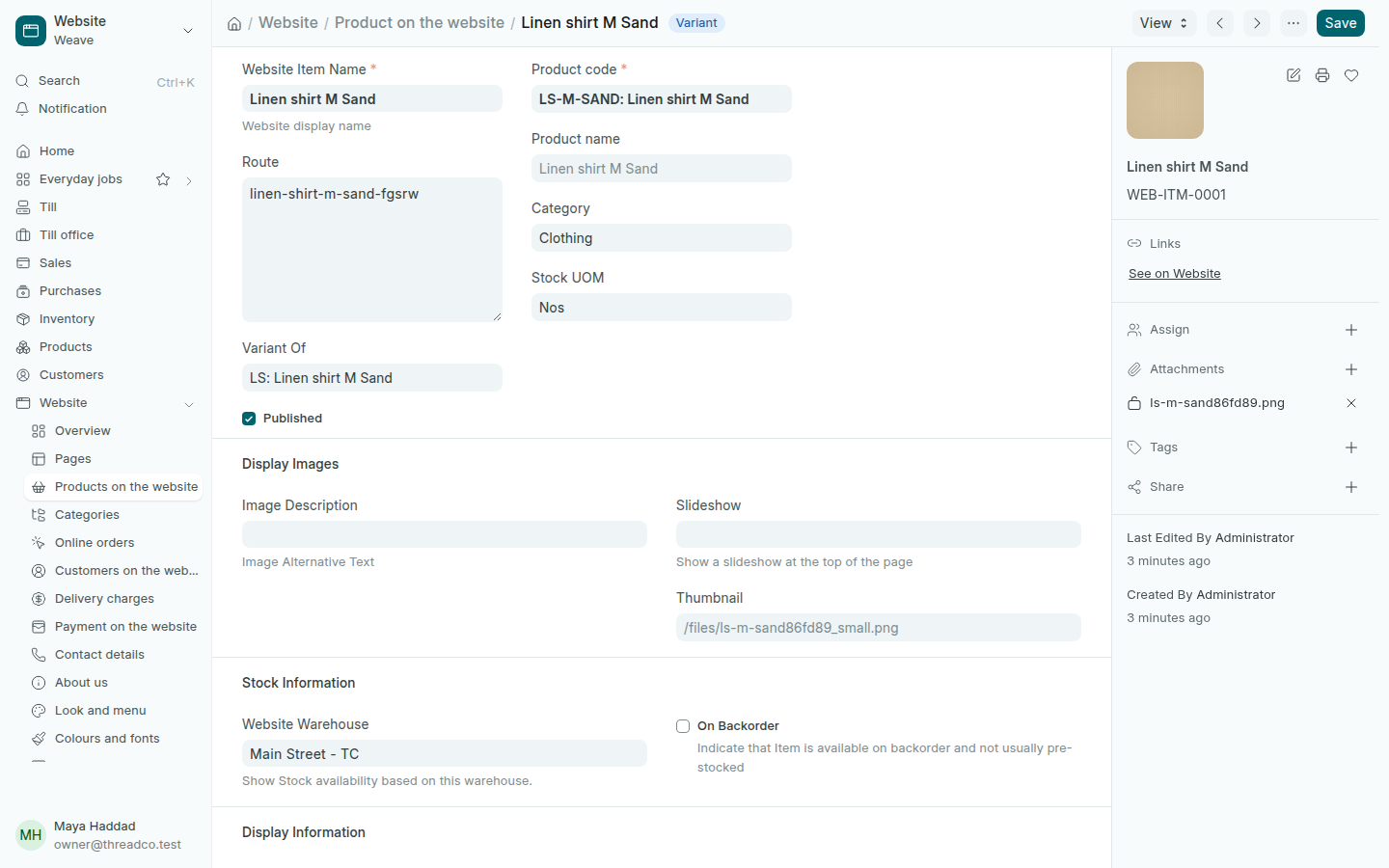This screenshot has width=1389, height=868.
Task: Open Products on the website menu item
Action: click(114, 487)
